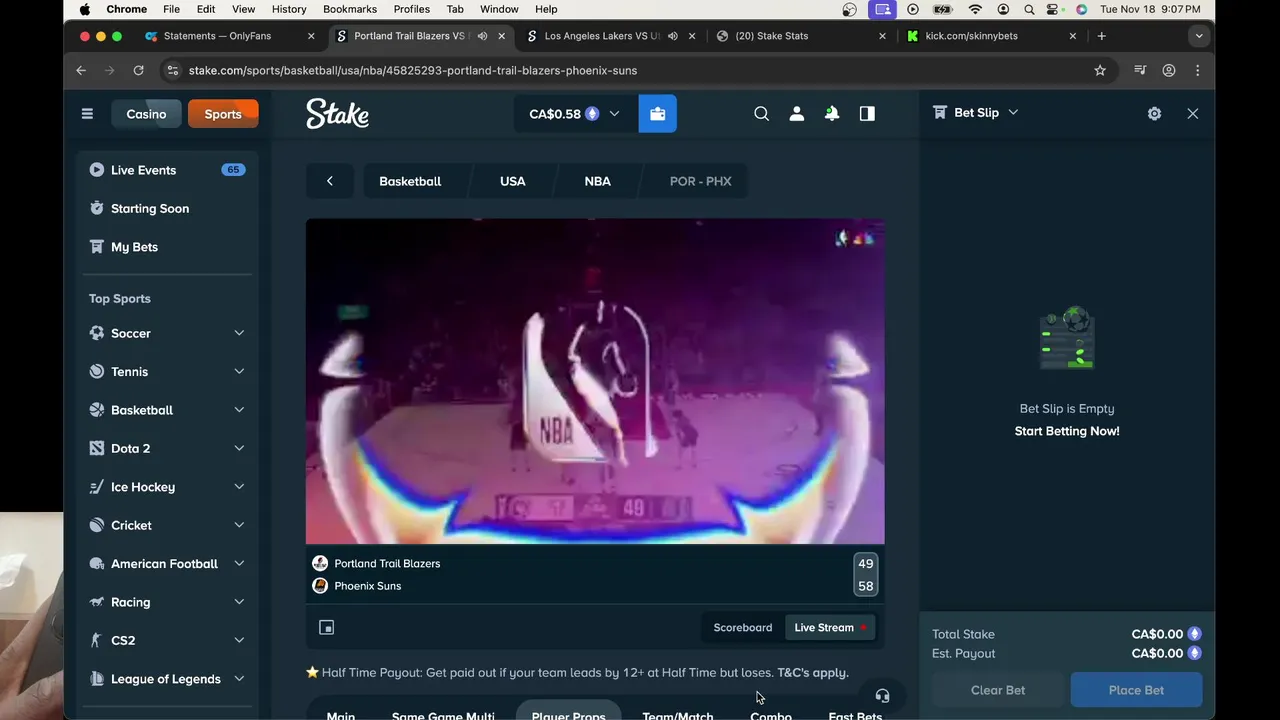Switch to (20) Stake Stats tab
Image resolution: width=1280 pixels, height=720 pixels.
point(800,36)
